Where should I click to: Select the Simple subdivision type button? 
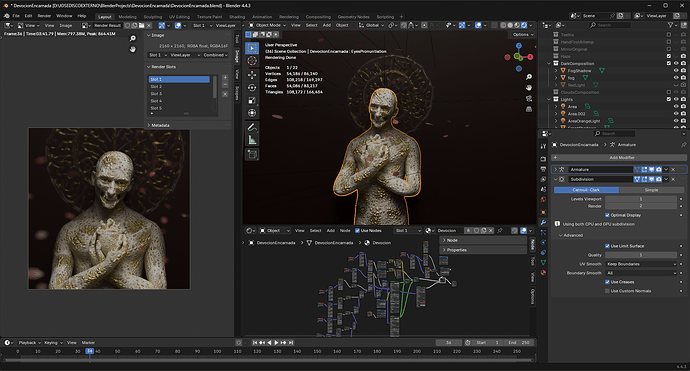tap(651, 190)
